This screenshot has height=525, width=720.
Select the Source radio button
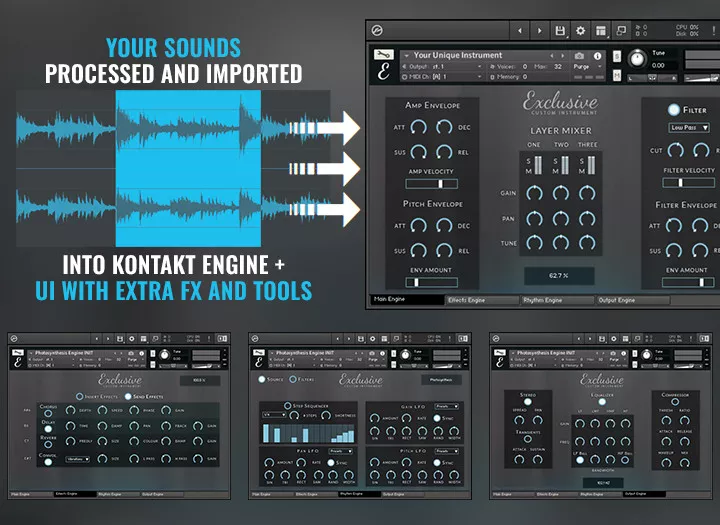tap(262, 379)
